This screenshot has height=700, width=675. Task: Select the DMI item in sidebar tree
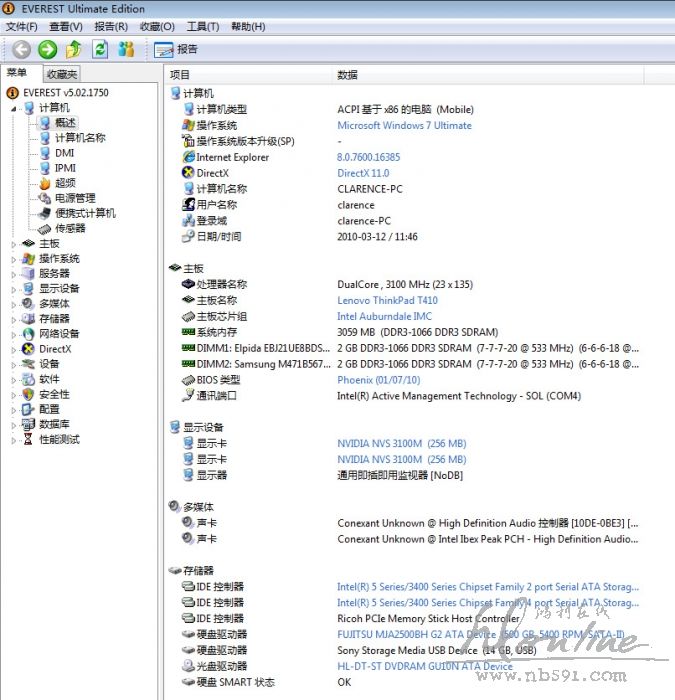pyautogui.click(x=64, y=153)
